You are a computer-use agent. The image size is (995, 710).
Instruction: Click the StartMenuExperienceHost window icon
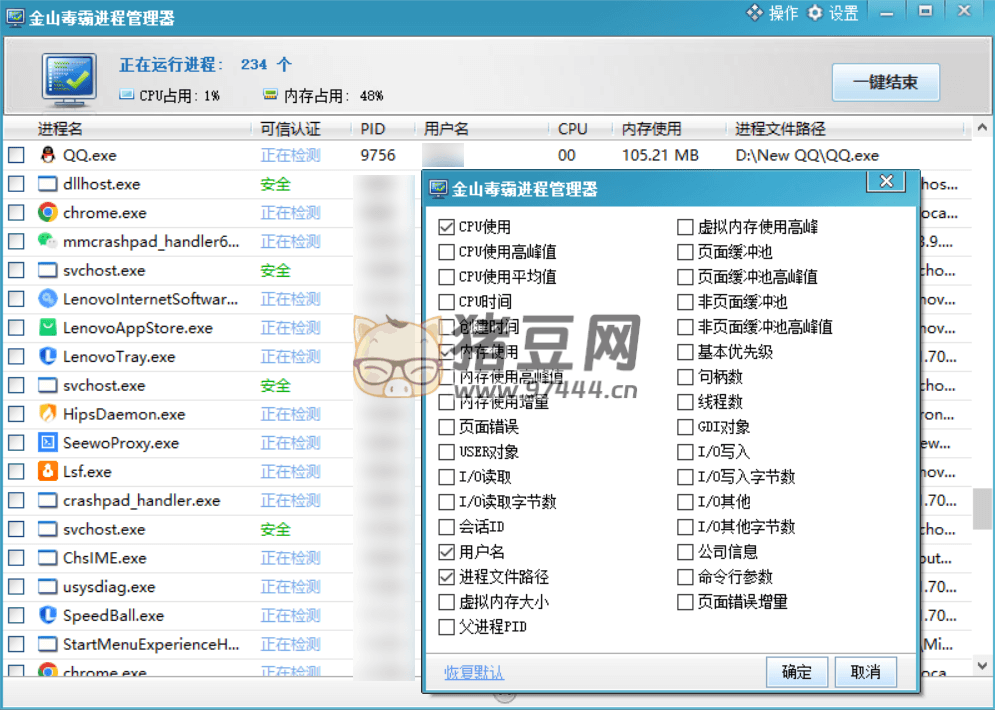click(x=48, y=644)
